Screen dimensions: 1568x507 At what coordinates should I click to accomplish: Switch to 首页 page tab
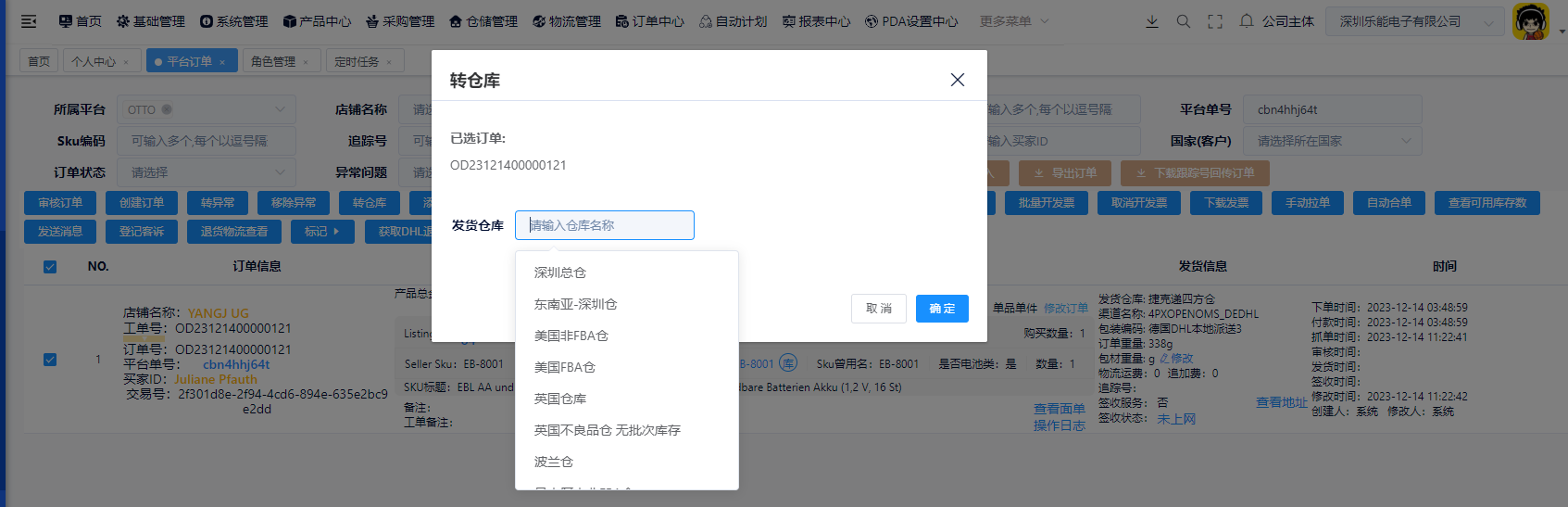click(x=39, y=61)
